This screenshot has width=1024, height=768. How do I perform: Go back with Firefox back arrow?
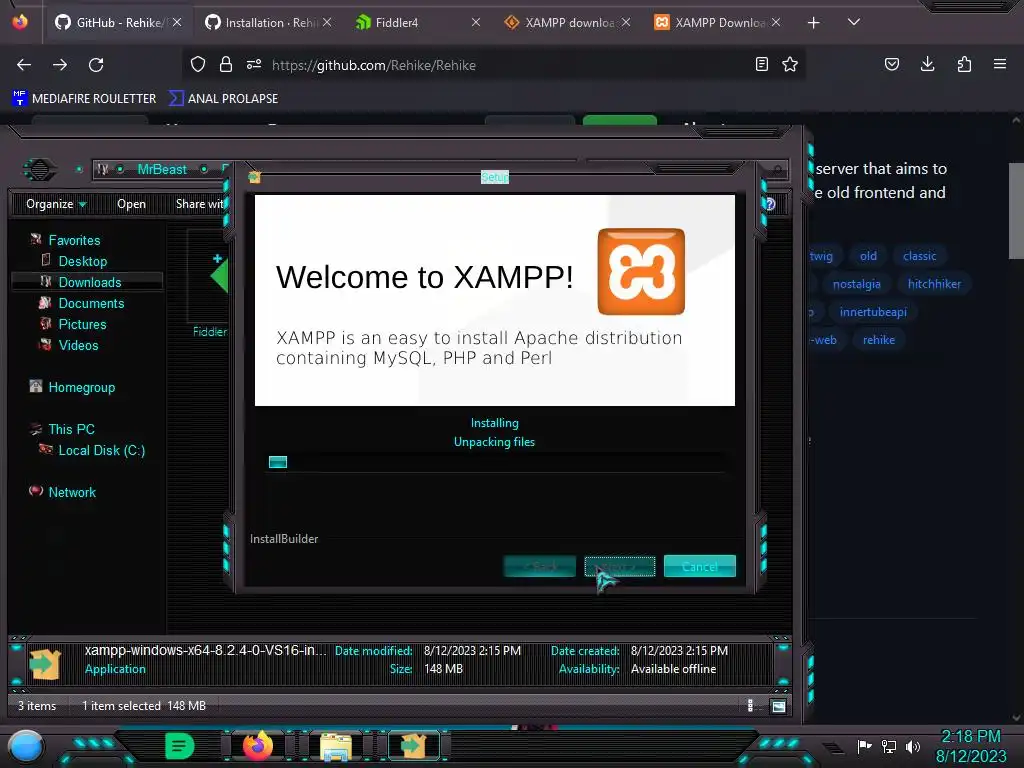point(24,65)
